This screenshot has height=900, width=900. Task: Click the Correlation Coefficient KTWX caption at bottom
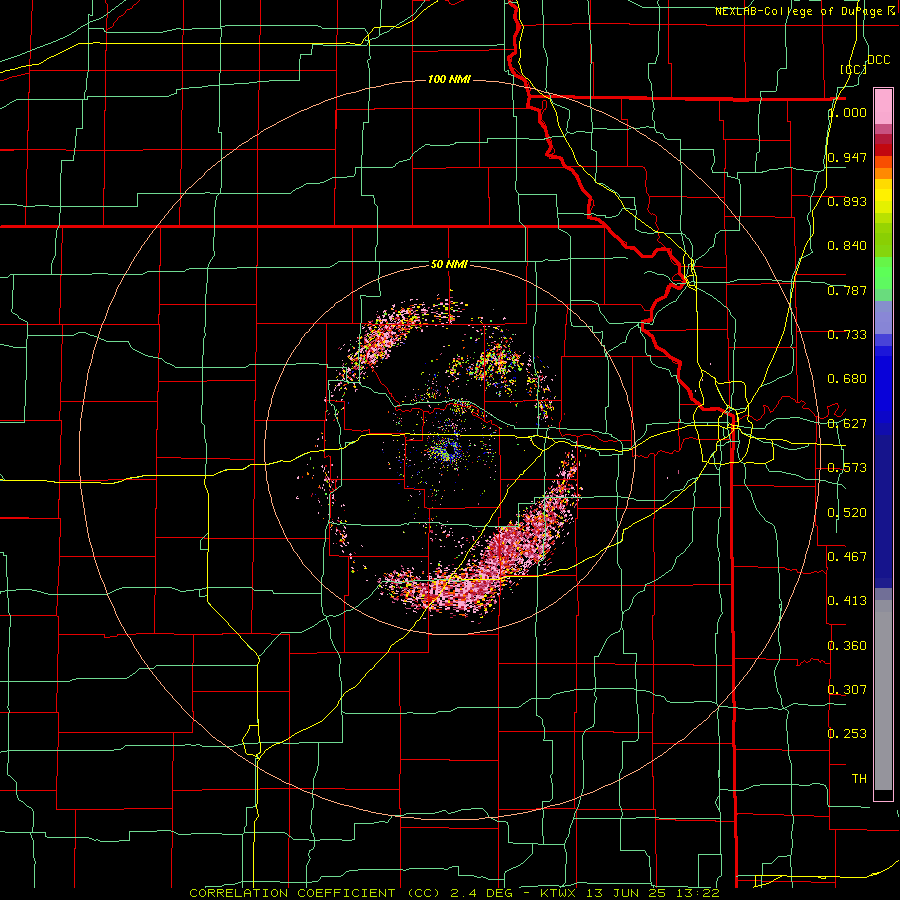(x=454, y=893)
